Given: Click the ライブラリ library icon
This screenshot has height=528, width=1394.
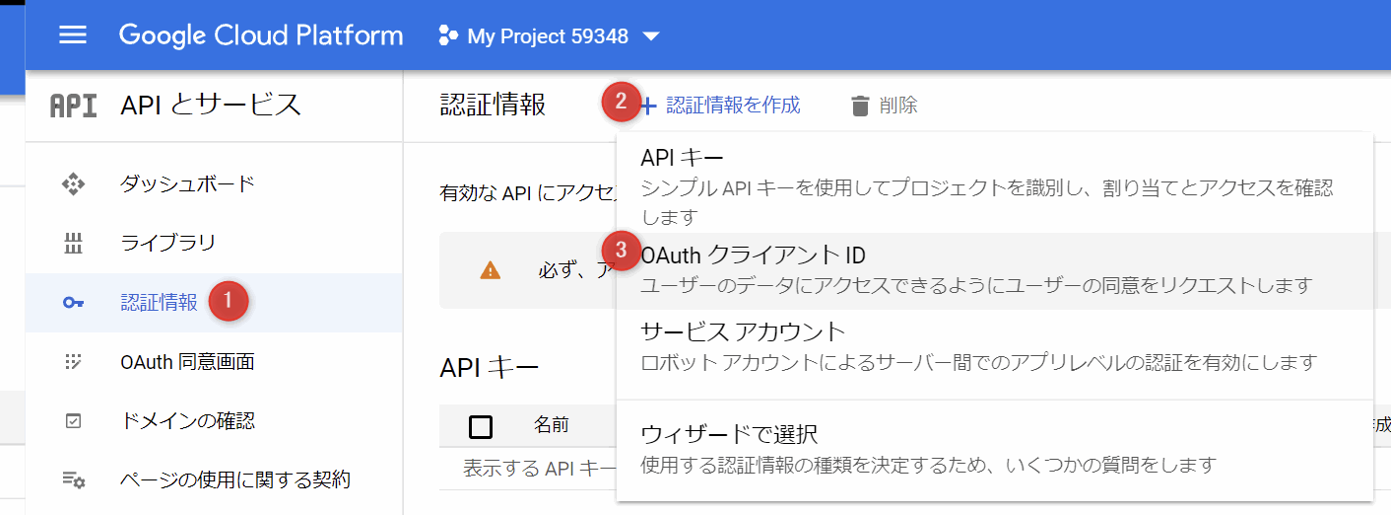Looking at the screenshot, I should tap(73, 243).
